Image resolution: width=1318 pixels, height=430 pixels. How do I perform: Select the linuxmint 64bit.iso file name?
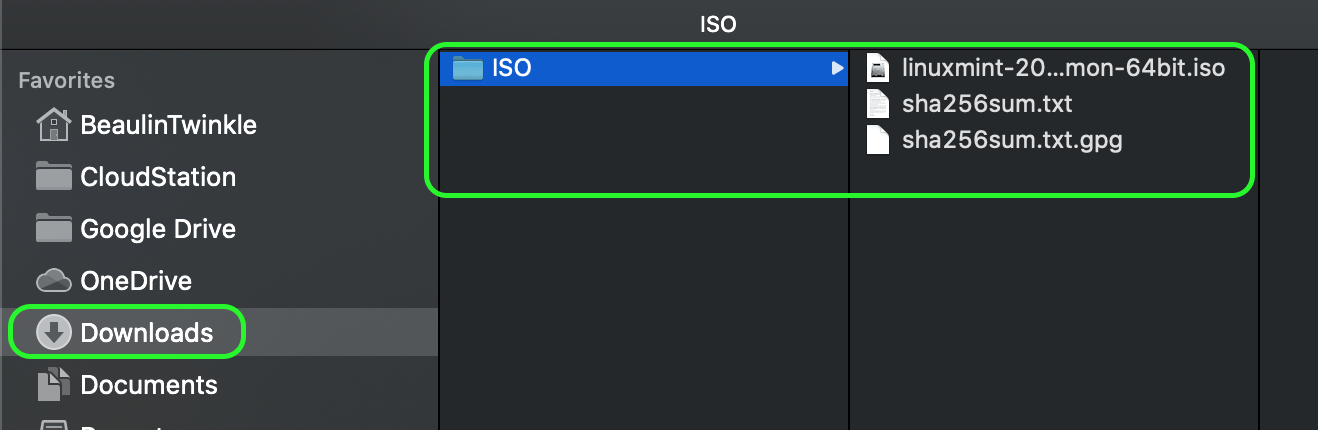tap(1063, 68)
